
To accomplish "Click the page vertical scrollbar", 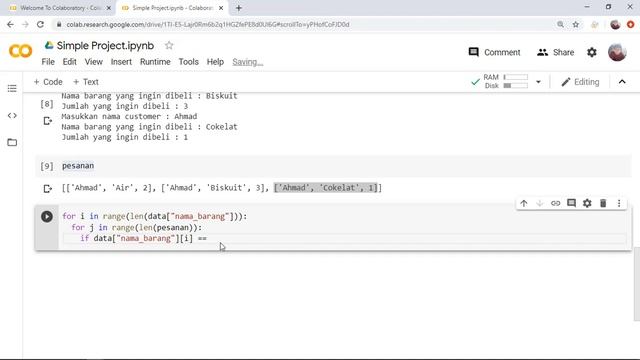I will [x=636, y=284].
